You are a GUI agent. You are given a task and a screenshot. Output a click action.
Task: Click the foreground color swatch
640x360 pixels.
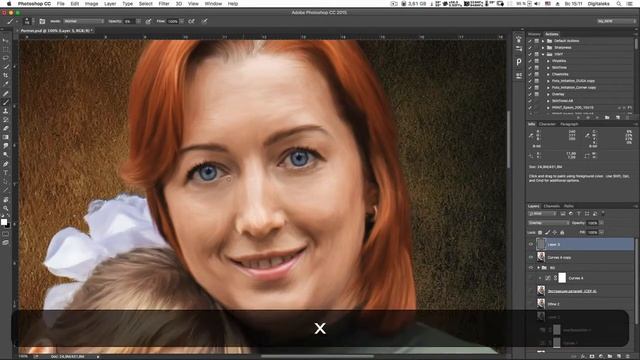click(x=4, y=222)
